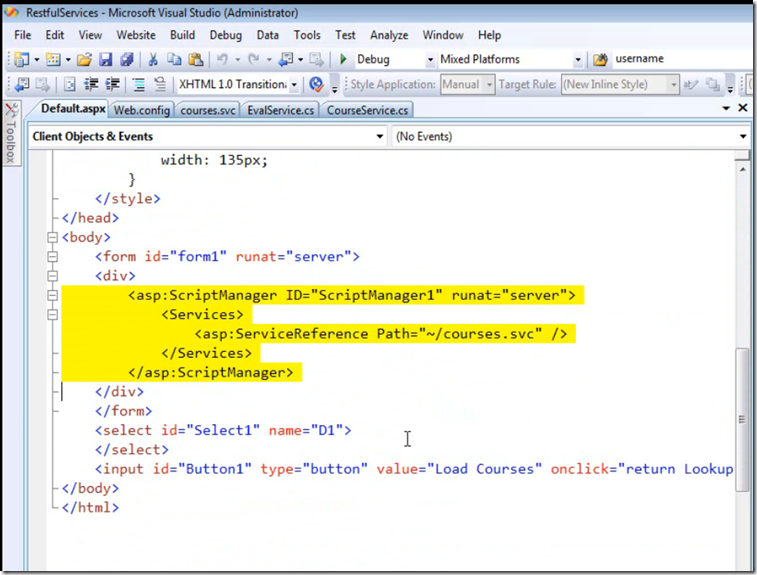The image size is (757, 575).
Task: Click the Comment Out Selected Lines icon
Action: (x=139, y=84)
